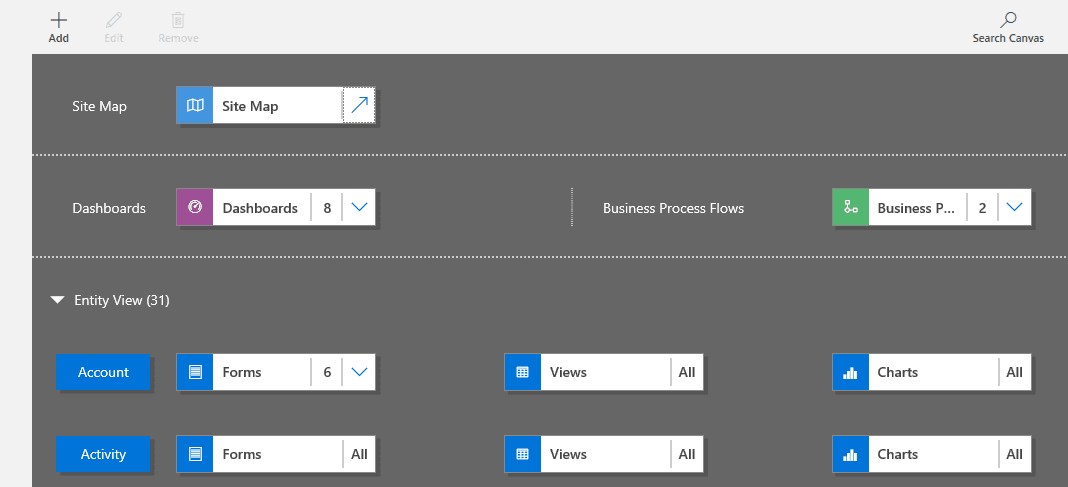Expand the Account Forms dropdown chevron
The width and height of the screenshot is (1068, 487).
pyautogui.click(x=360, y=372)
